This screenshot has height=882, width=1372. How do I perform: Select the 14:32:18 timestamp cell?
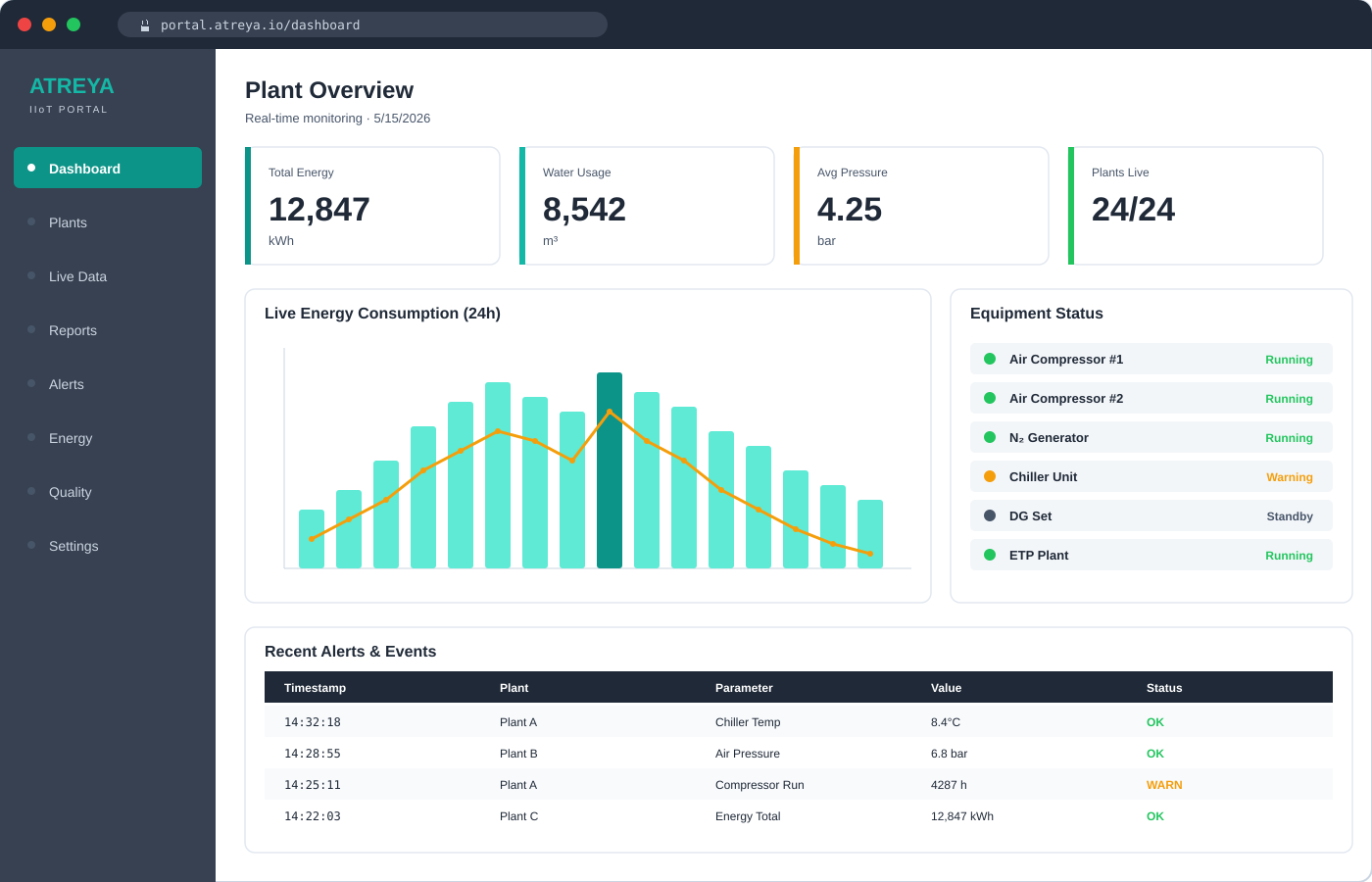(x=313, y=722)
